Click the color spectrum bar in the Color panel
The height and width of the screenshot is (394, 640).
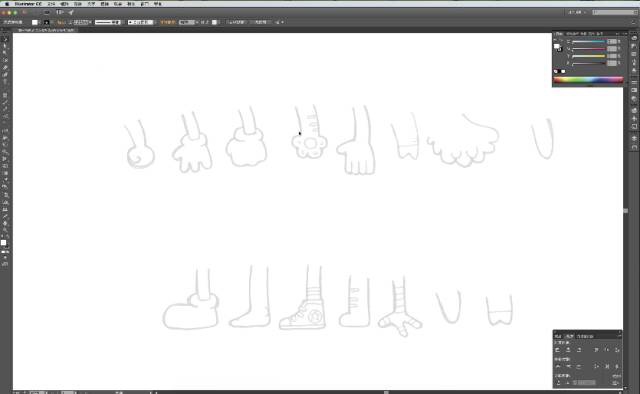coord(588,80)
